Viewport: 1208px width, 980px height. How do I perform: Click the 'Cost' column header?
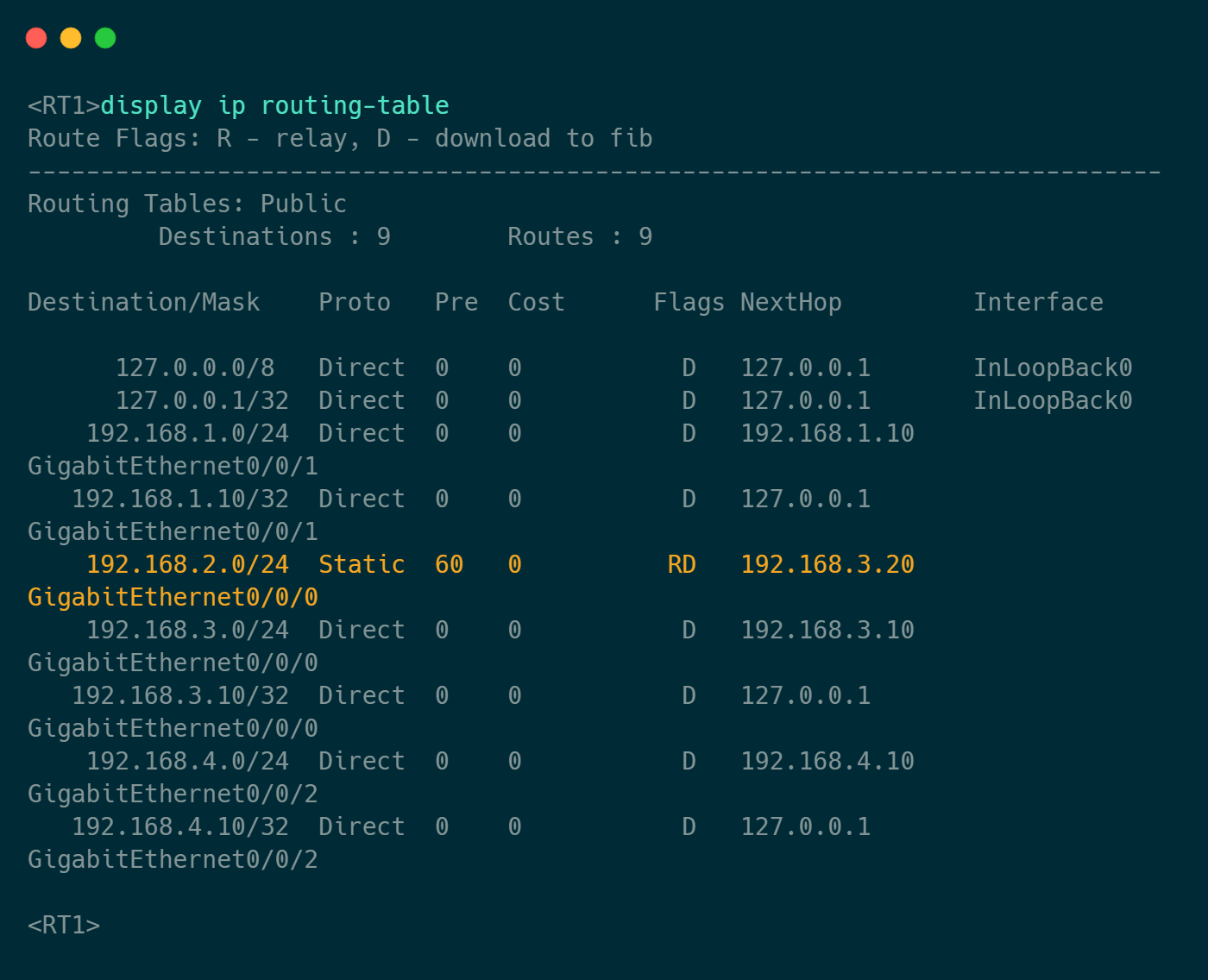(536, 302)
